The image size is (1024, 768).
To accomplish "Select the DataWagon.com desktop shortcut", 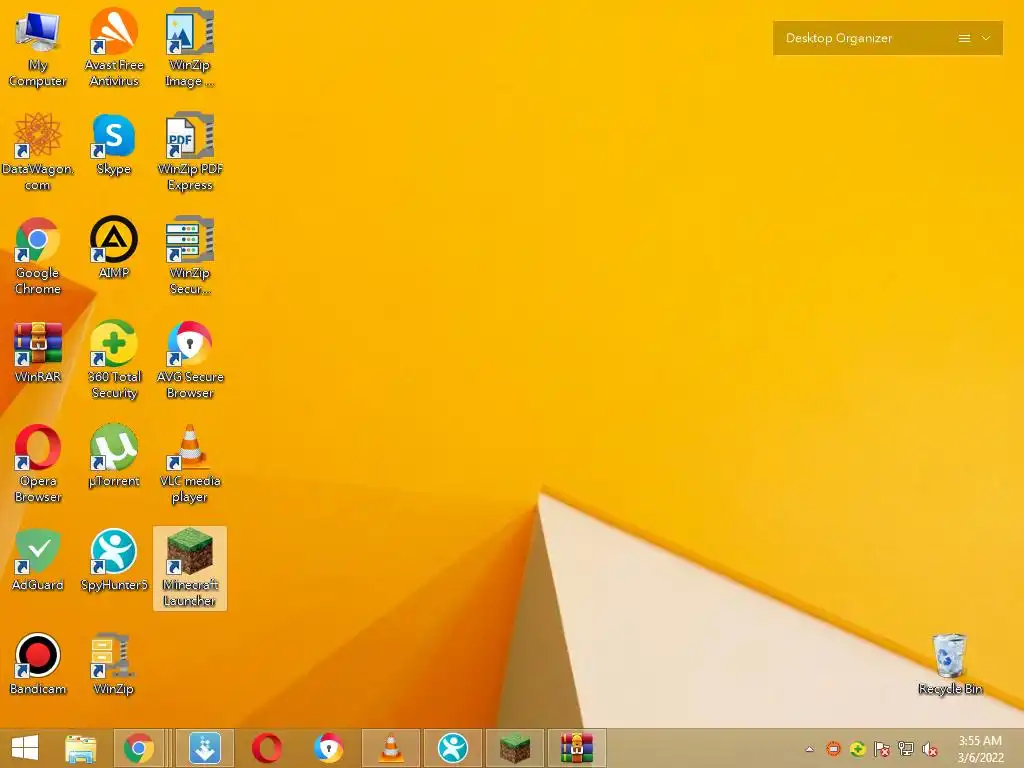I will (38, 152).
